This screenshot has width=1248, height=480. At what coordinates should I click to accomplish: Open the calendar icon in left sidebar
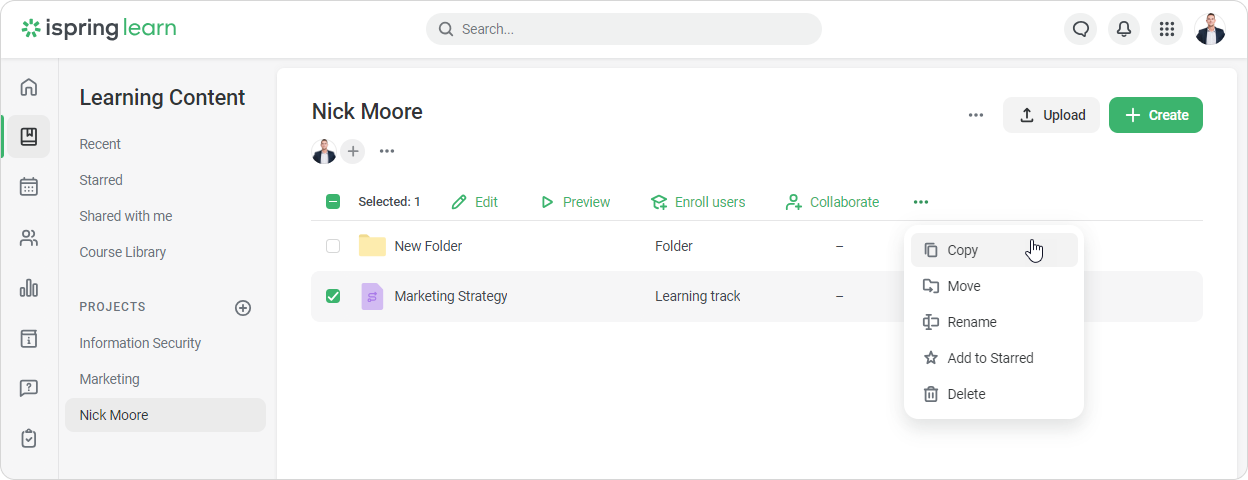(x=29, y=187)
